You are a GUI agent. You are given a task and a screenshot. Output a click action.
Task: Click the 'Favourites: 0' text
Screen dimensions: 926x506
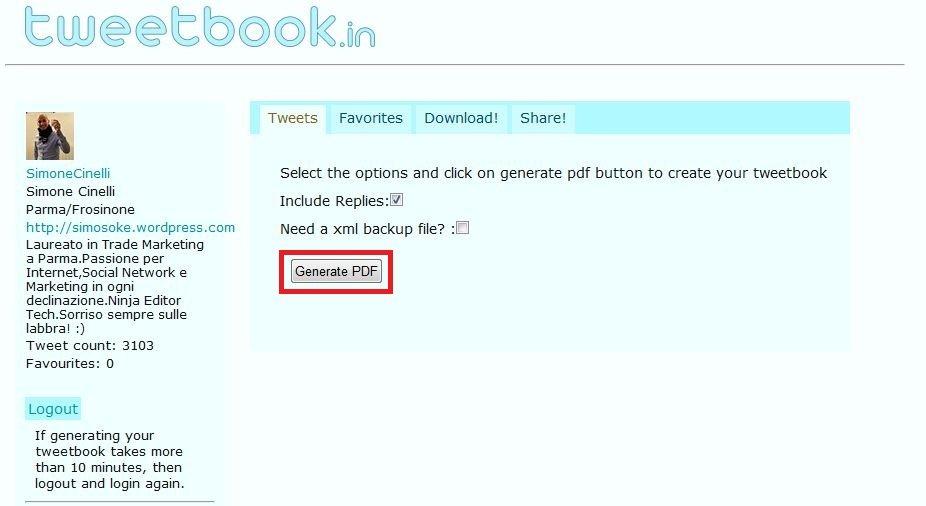(x=70, y=364)
